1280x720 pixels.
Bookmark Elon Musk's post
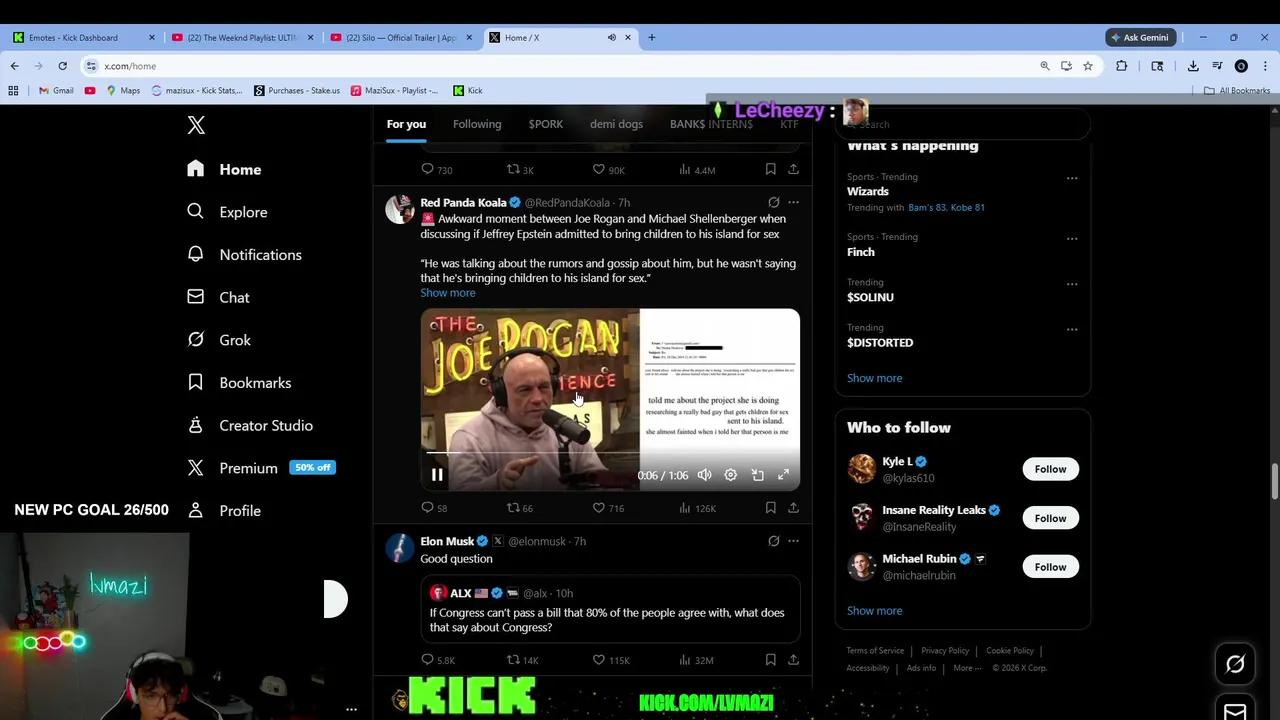click(770, 660)
